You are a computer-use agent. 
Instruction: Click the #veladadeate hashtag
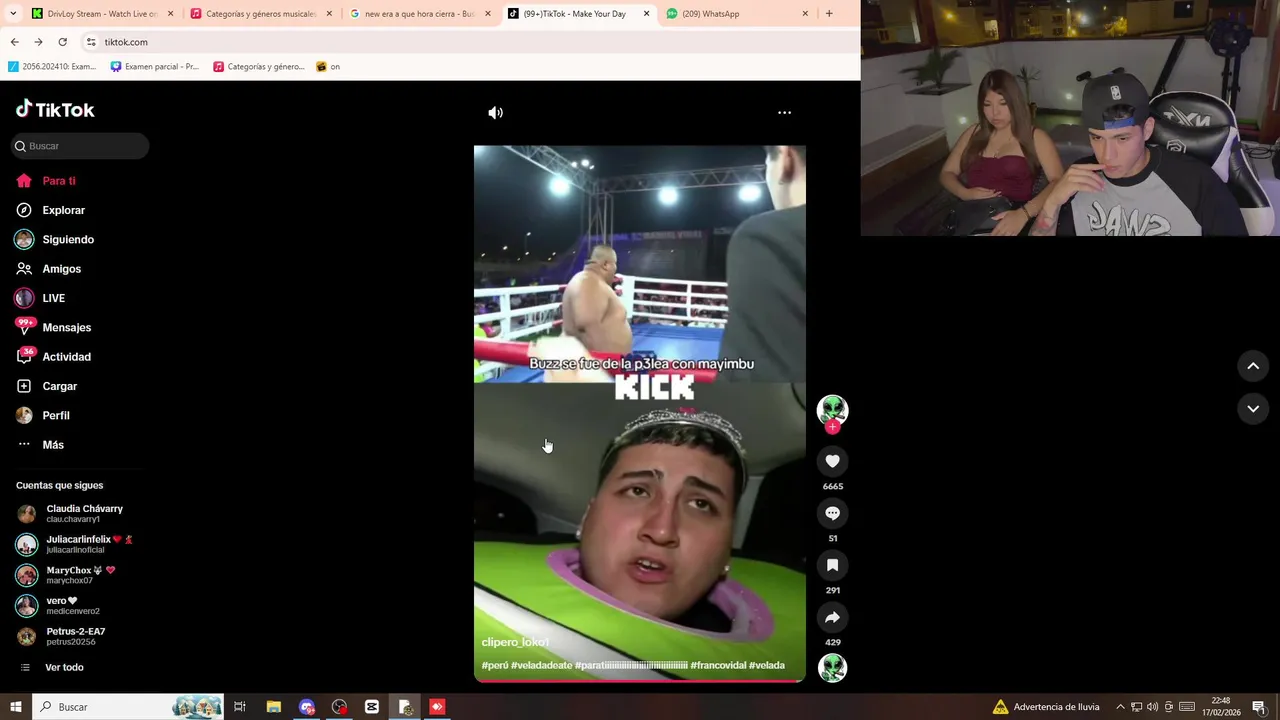pos(541,665)
